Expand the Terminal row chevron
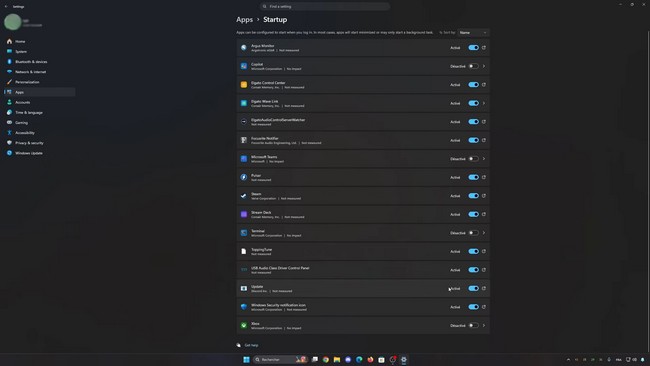This screenshot has width=650, height=366. click(484, 233)
